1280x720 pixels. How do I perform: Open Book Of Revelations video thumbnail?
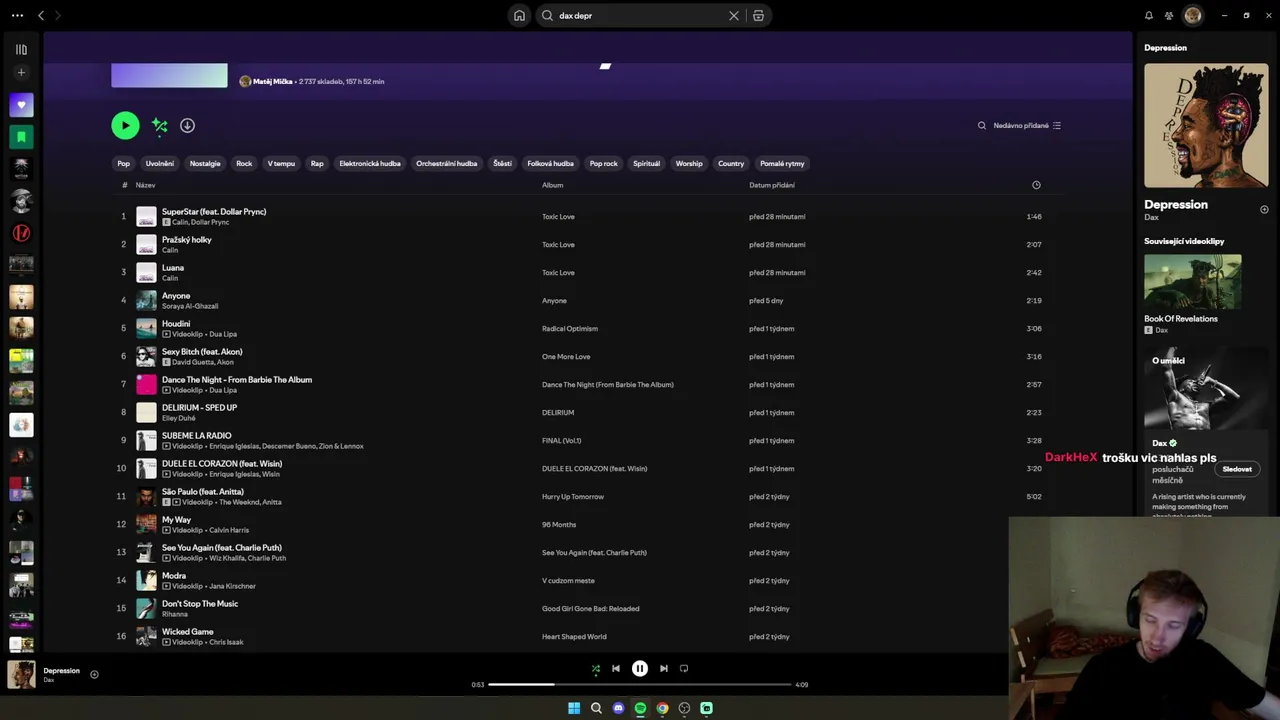(1193, 282)
